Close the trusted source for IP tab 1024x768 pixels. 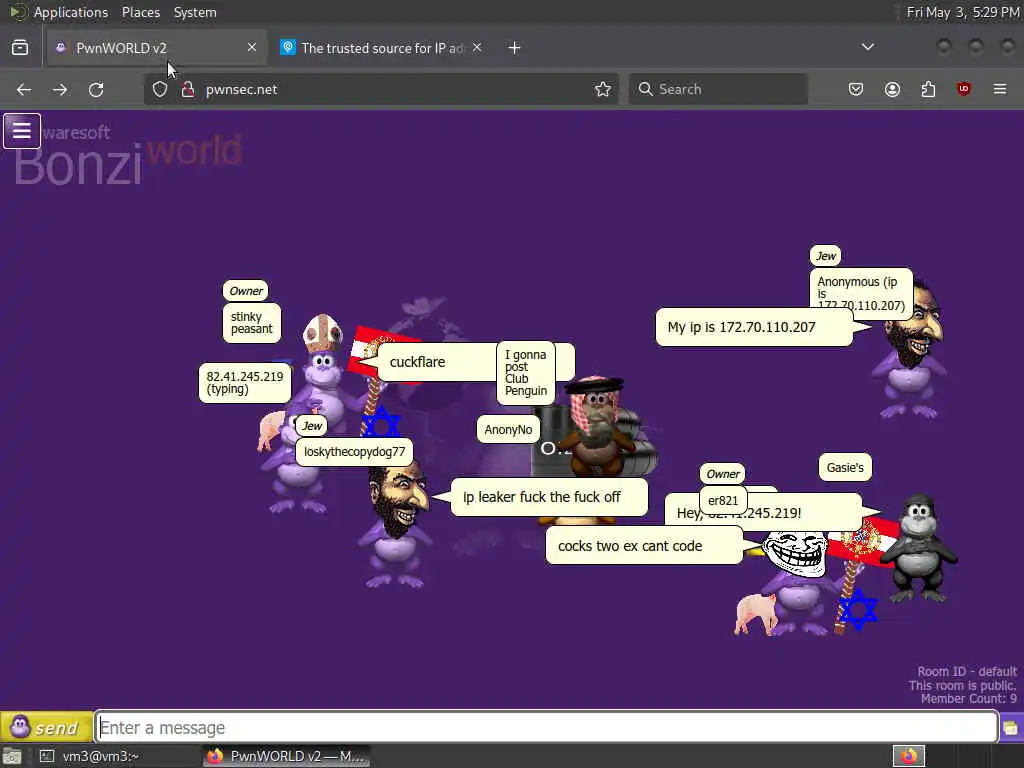point(477,47)
